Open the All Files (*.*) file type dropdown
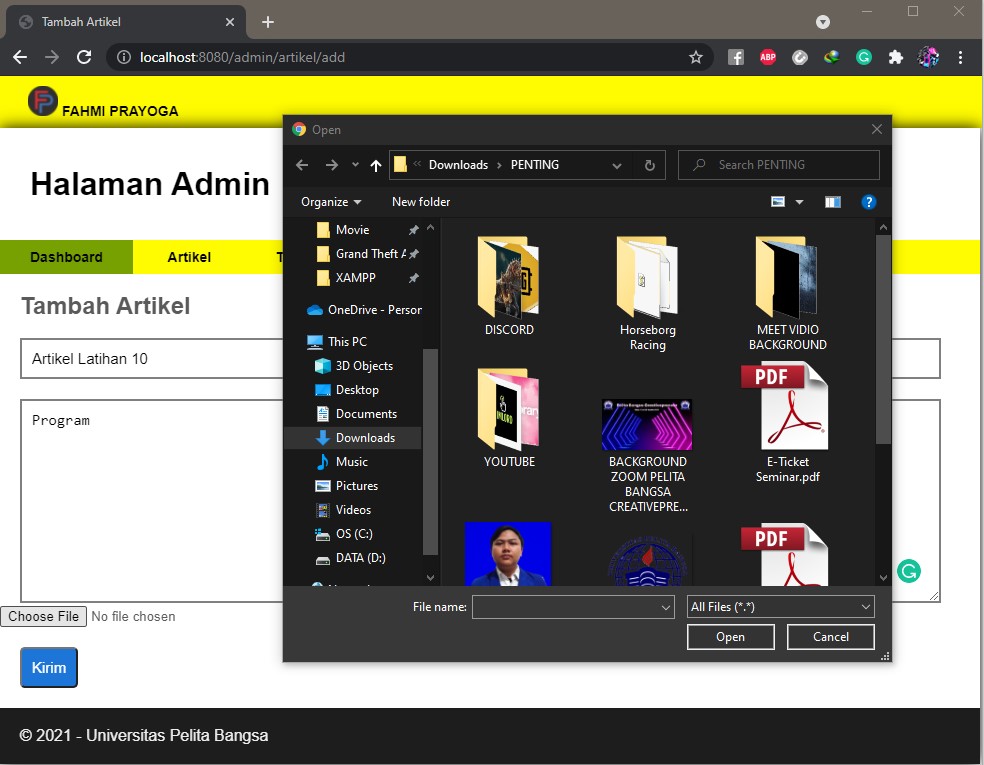This screenshot has width=984, height=765. [x=780, y=606]
